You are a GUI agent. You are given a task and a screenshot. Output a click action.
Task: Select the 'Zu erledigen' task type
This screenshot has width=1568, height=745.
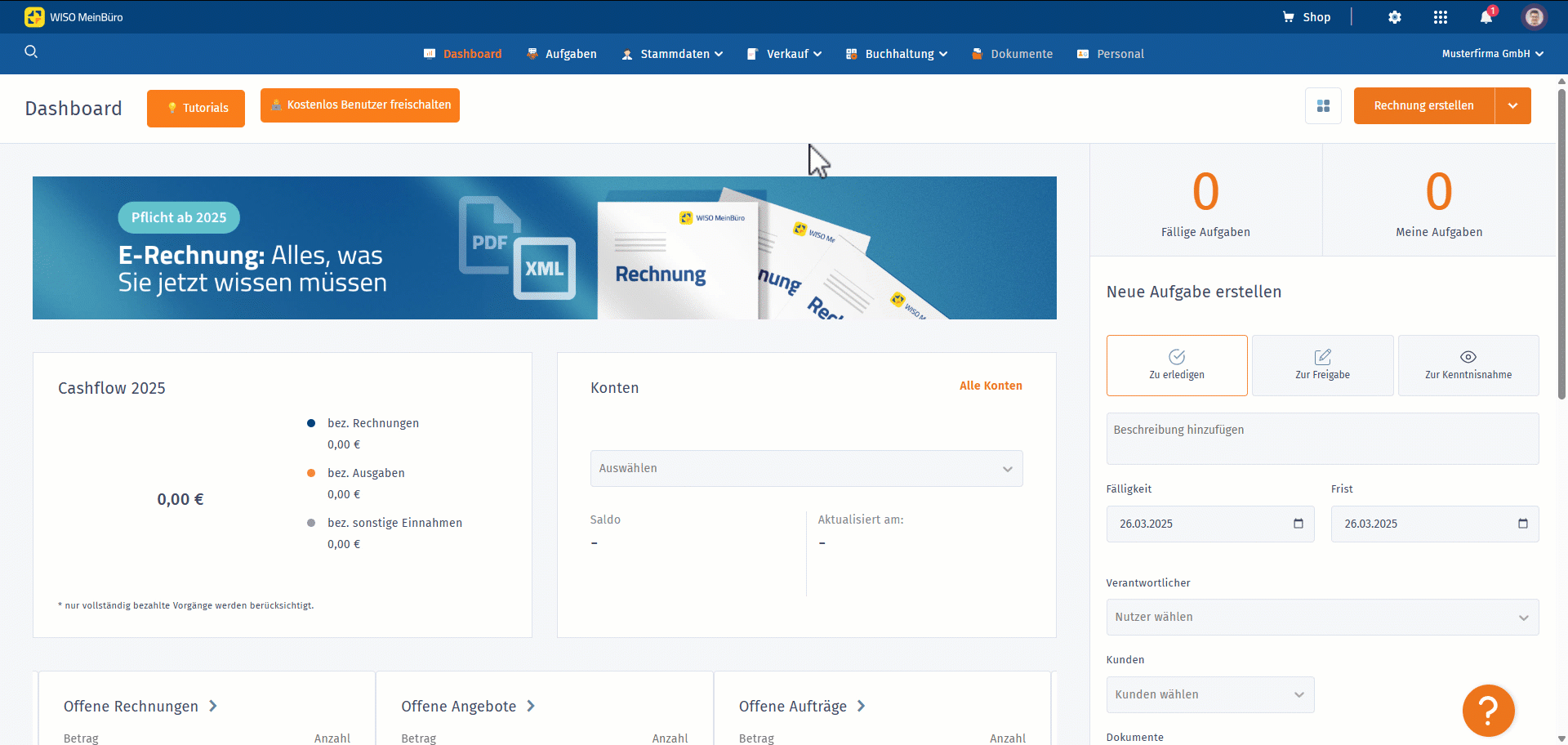click(1177, 365)
